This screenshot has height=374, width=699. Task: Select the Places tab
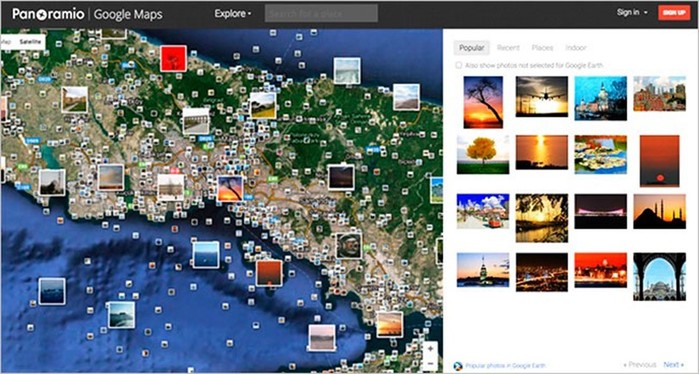coord(542,48)
